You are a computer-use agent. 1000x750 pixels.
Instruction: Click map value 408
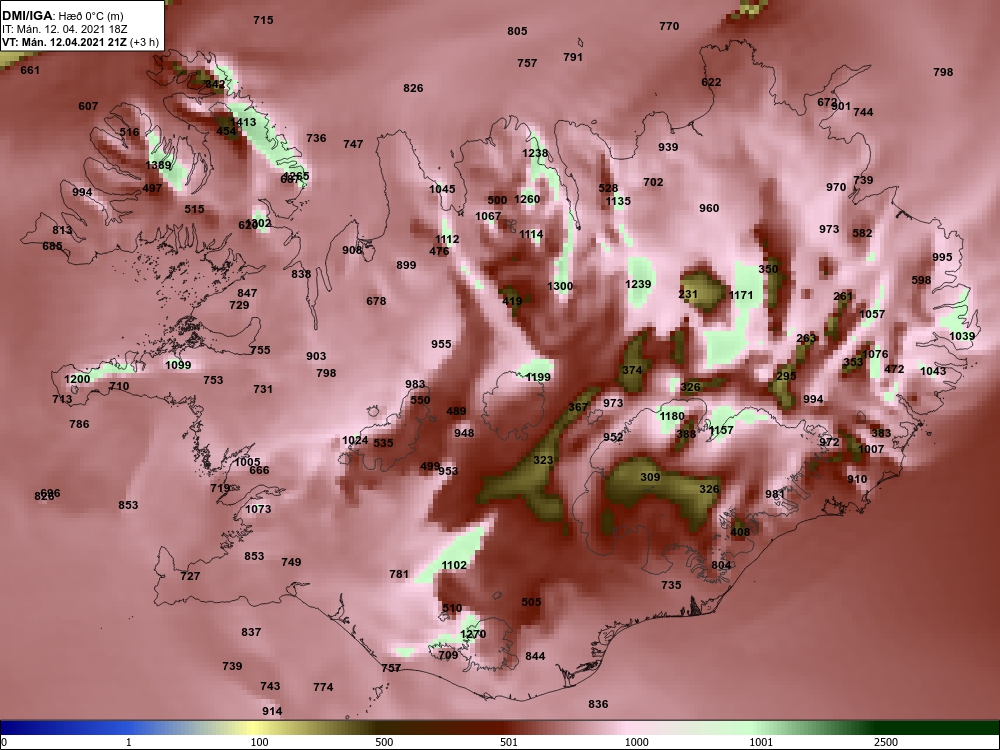(740, 532)
